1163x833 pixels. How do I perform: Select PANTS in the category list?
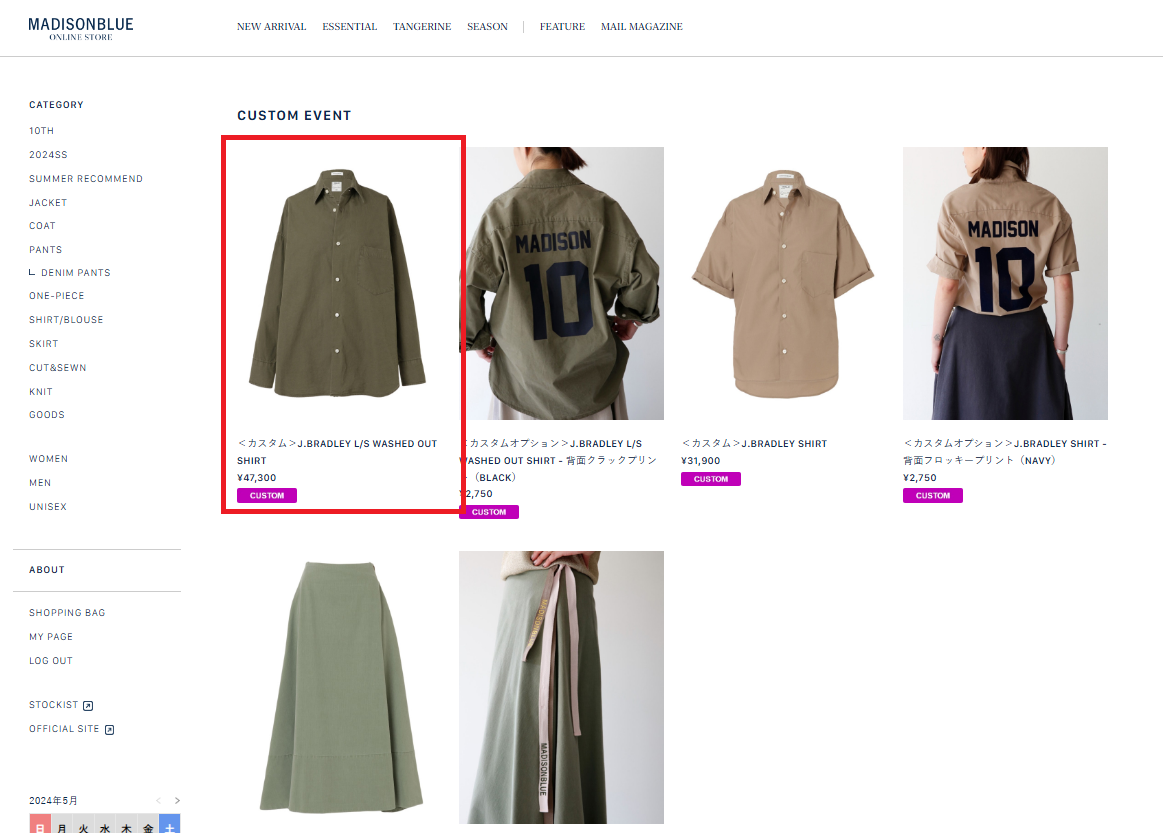tap(45, 249)
